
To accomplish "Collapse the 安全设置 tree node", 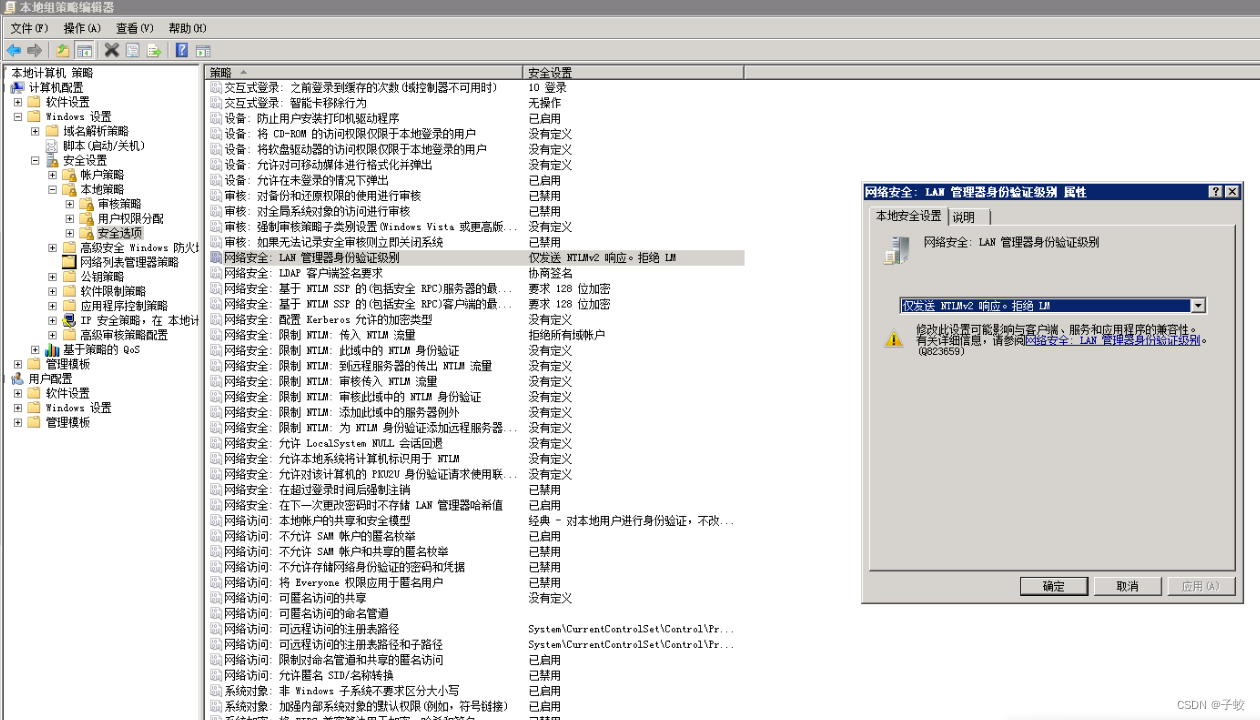I will (x=35, y=160).
